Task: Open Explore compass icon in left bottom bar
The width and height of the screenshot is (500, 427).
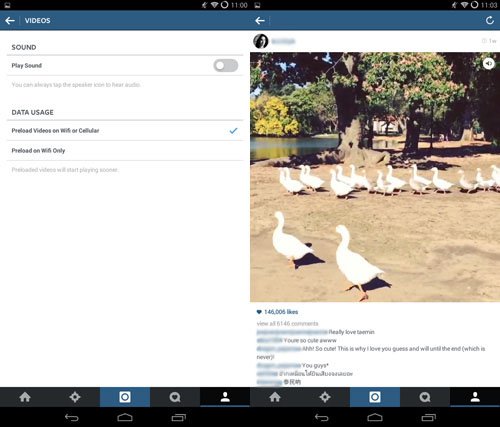Action: click(x=75, y=397)
